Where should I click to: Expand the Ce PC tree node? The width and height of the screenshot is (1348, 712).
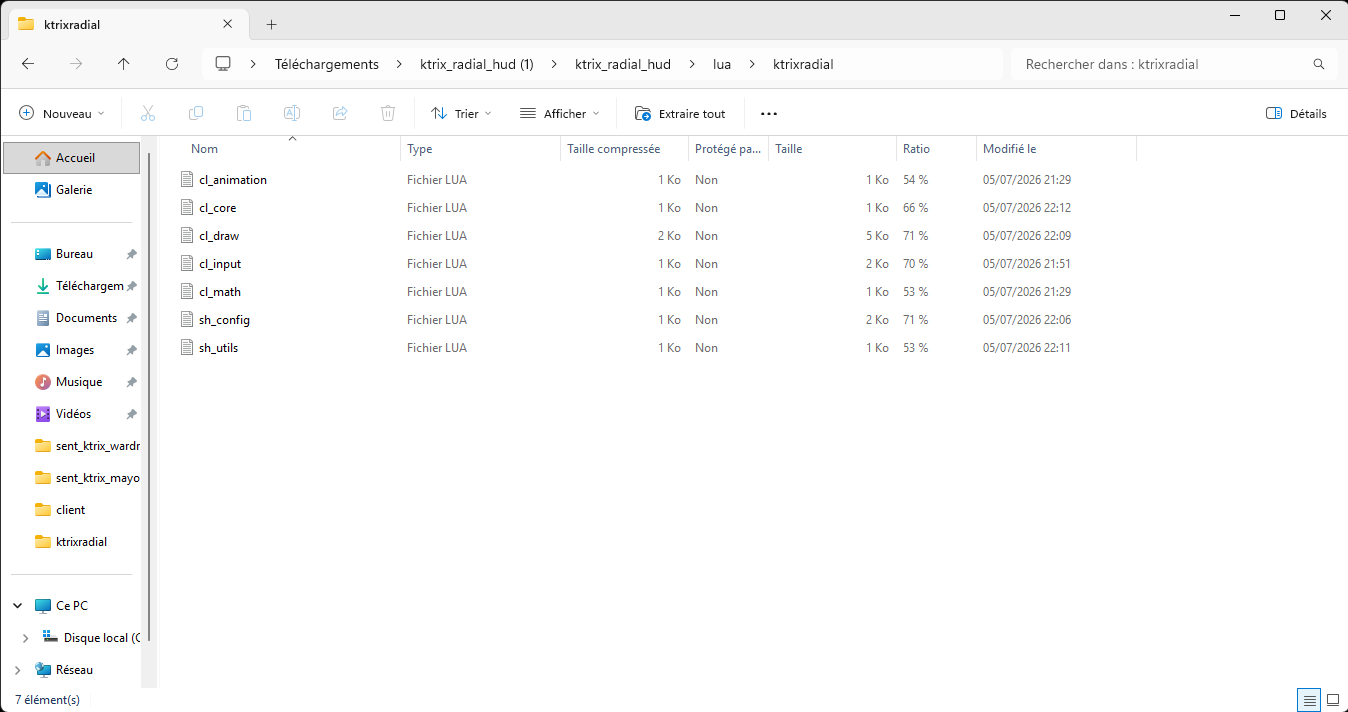(19, 606)
